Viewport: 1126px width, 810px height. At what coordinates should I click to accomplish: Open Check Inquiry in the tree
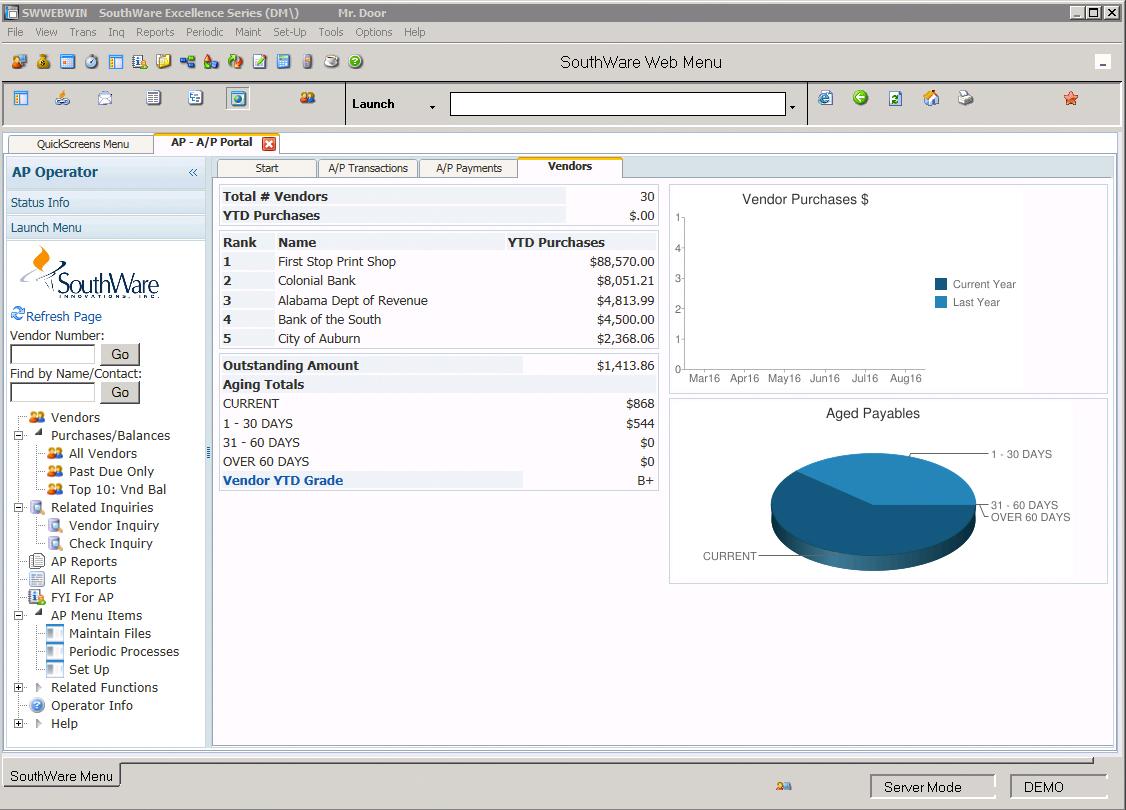(x=111, y=543)
